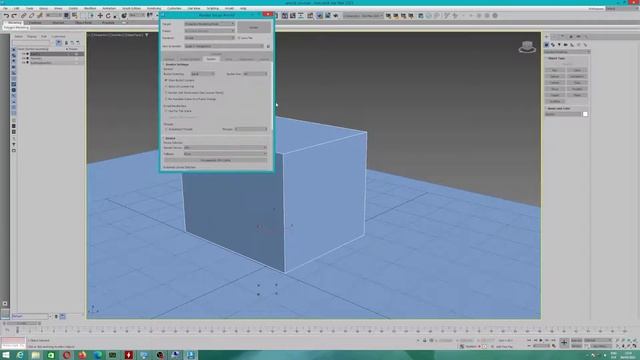The image size is (640, 360).
Task: Select the Lights category icon
Action: tap(560, 44)
